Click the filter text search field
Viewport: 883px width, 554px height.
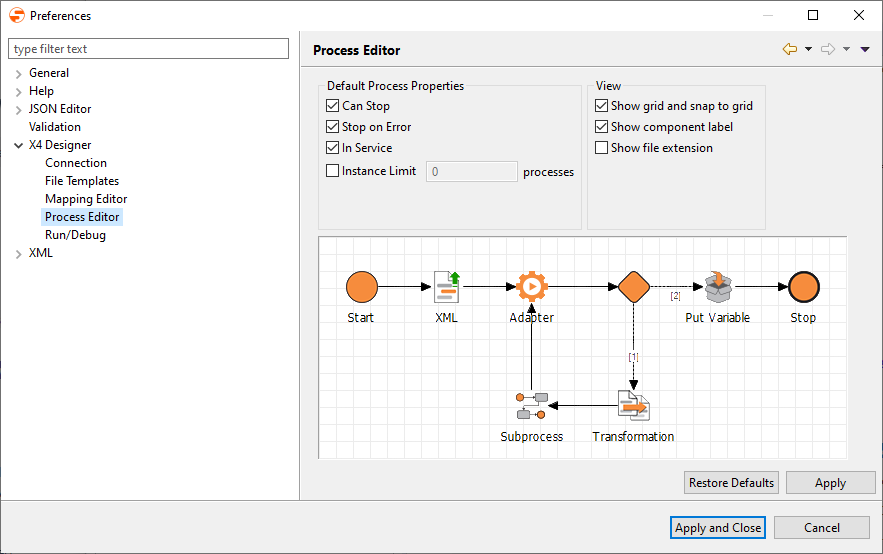[148, 49]
